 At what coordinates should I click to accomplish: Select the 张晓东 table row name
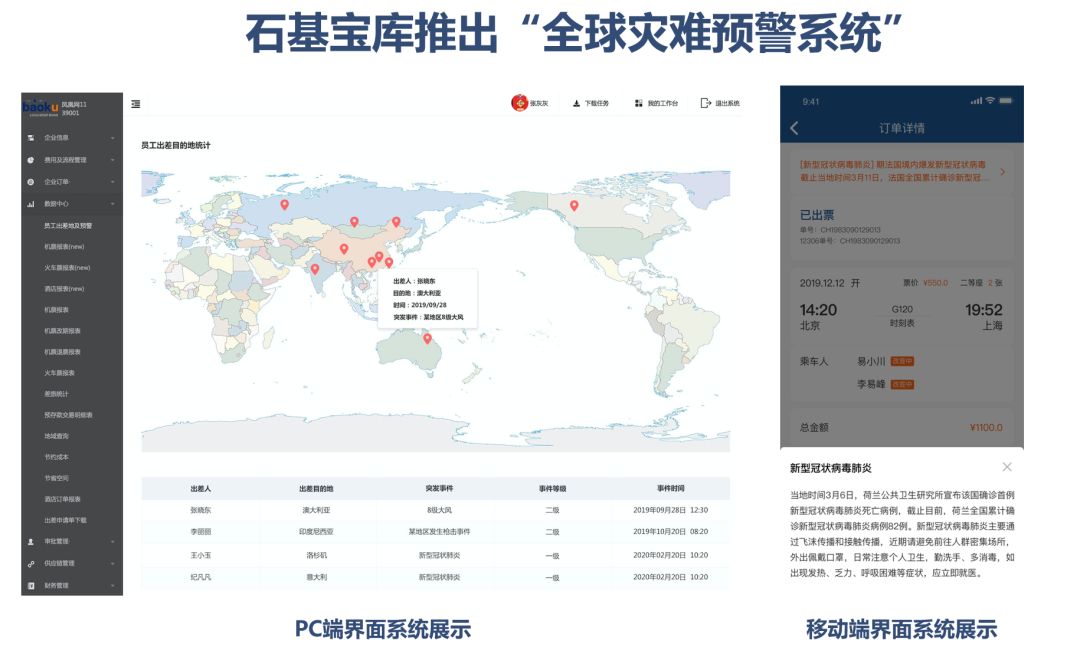point(200,511)
